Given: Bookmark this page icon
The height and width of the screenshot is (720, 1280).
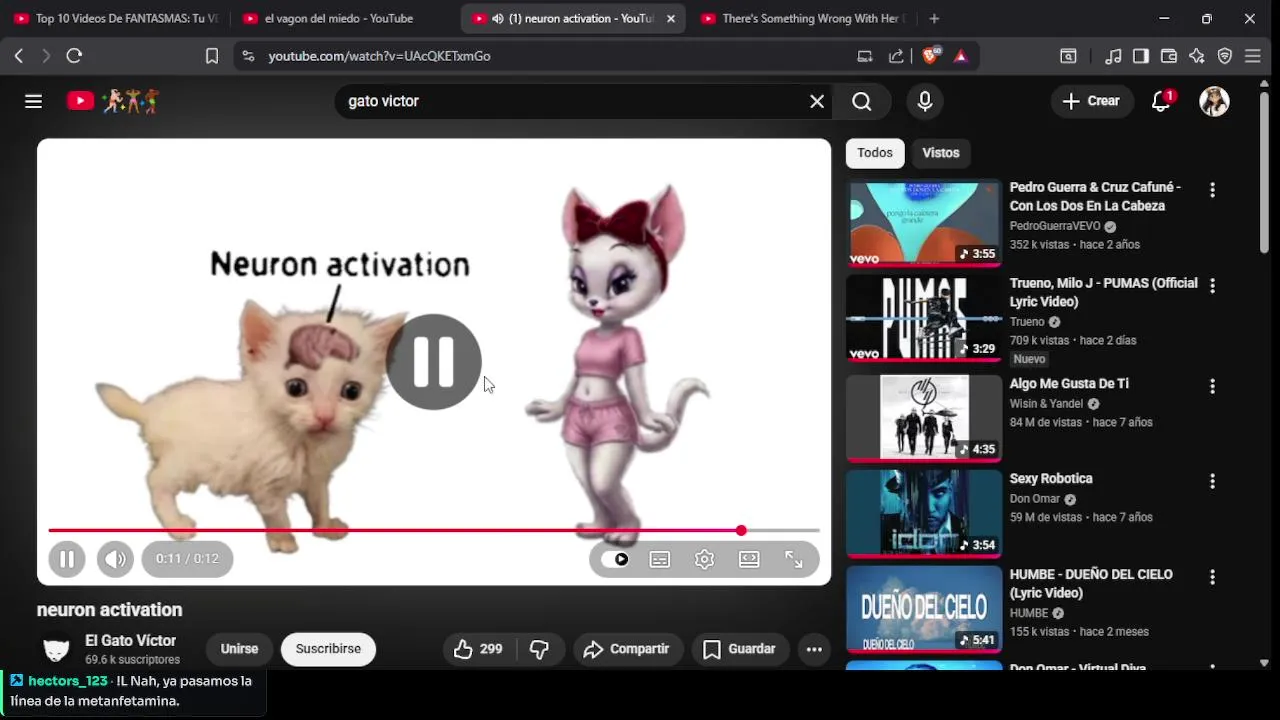Looking at the screenshot, I should 212,56.
